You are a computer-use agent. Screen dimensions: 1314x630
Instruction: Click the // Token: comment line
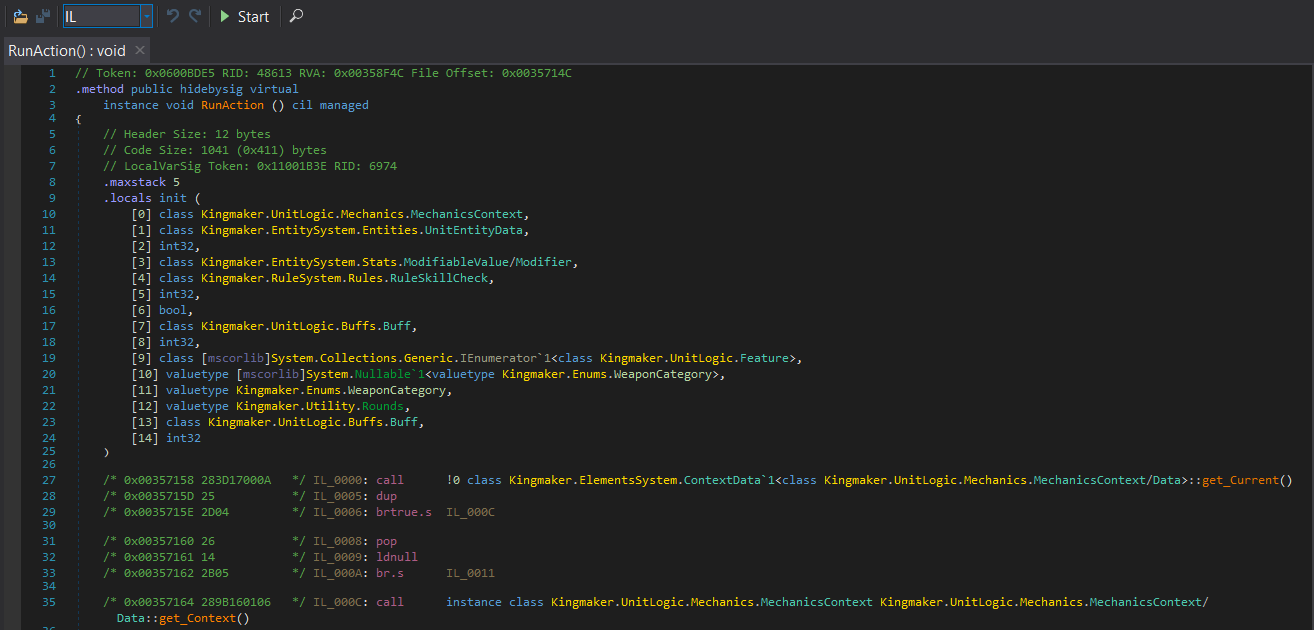pos(323,73)
